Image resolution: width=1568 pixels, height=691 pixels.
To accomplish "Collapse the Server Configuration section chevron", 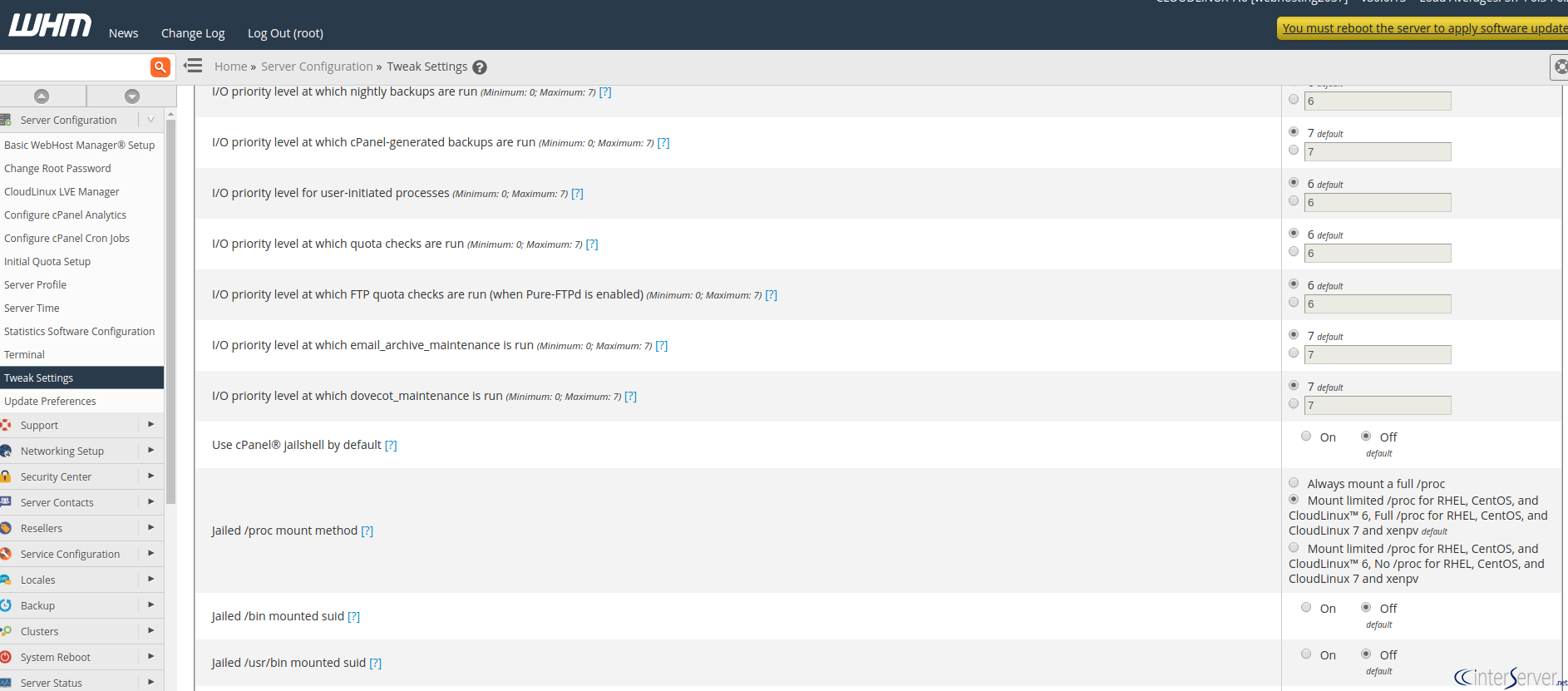I will [150, 120].
